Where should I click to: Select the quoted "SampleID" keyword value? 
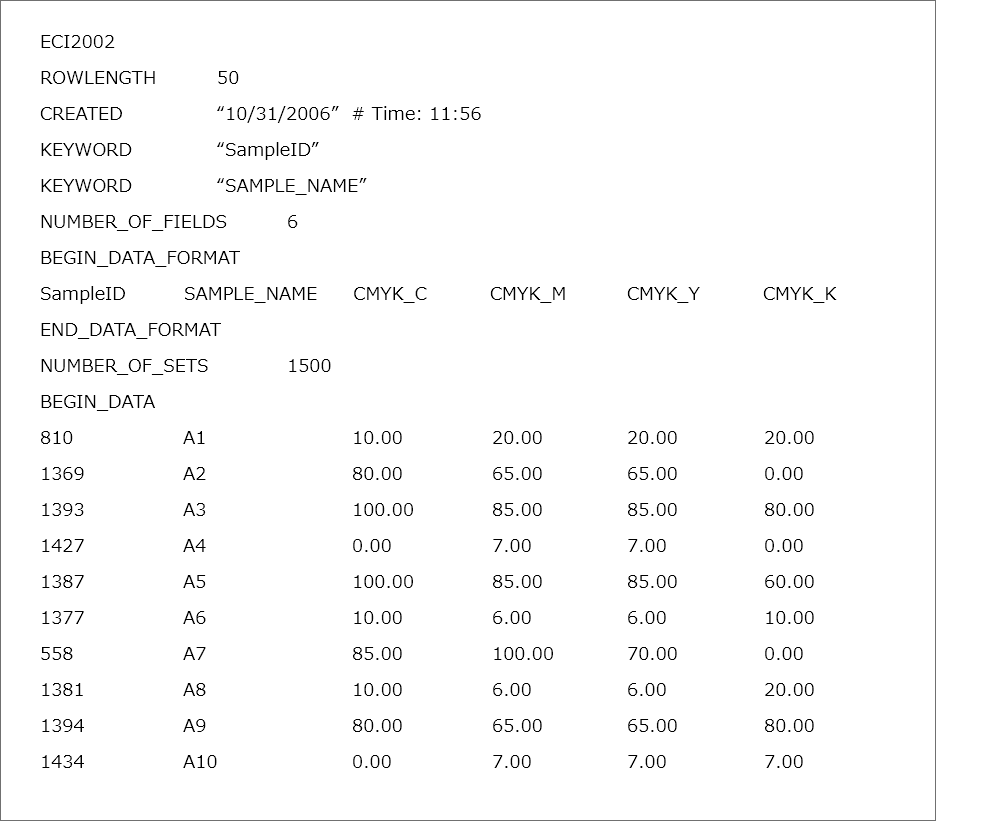click(x=267, y=150)
